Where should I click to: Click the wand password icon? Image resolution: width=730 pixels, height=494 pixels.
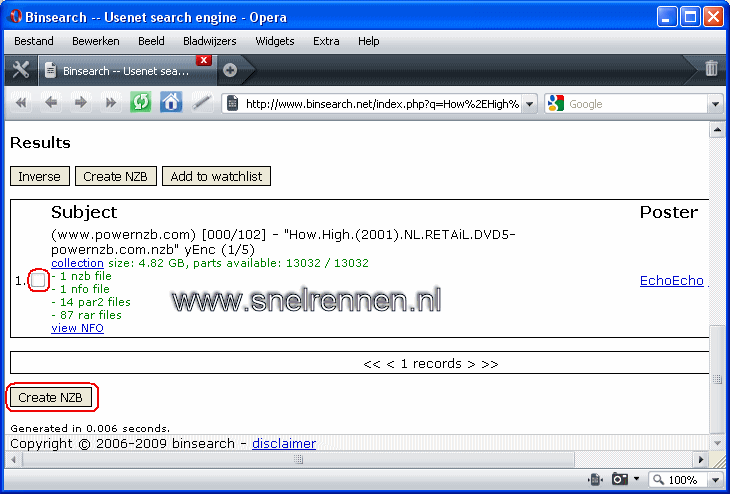point(202,103)
